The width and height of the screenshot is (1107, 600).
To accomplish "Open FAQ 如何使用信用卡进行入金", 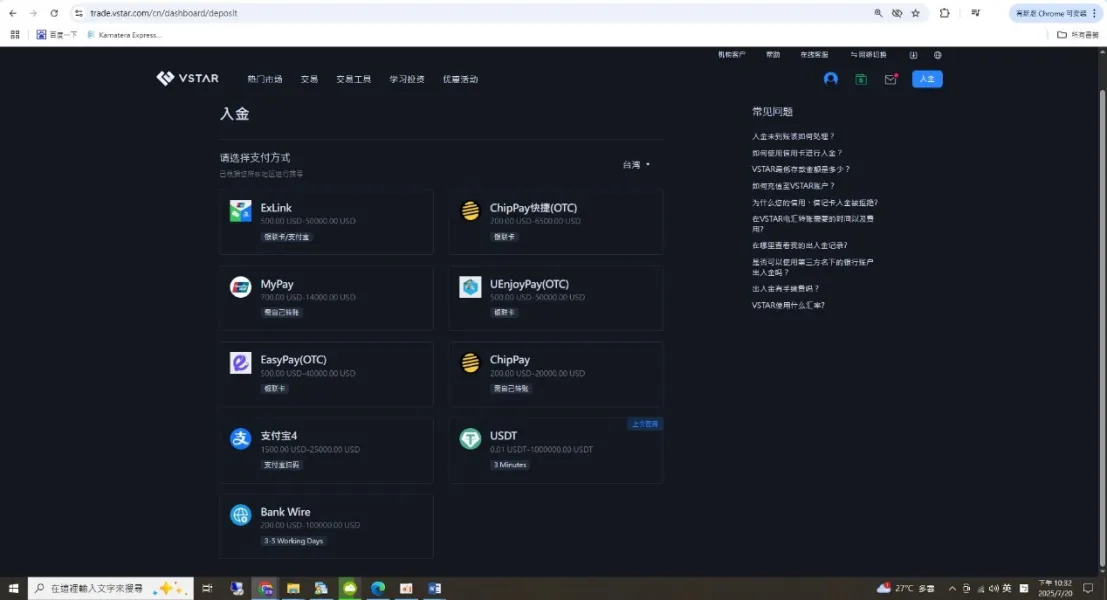I will click(797, 152).
